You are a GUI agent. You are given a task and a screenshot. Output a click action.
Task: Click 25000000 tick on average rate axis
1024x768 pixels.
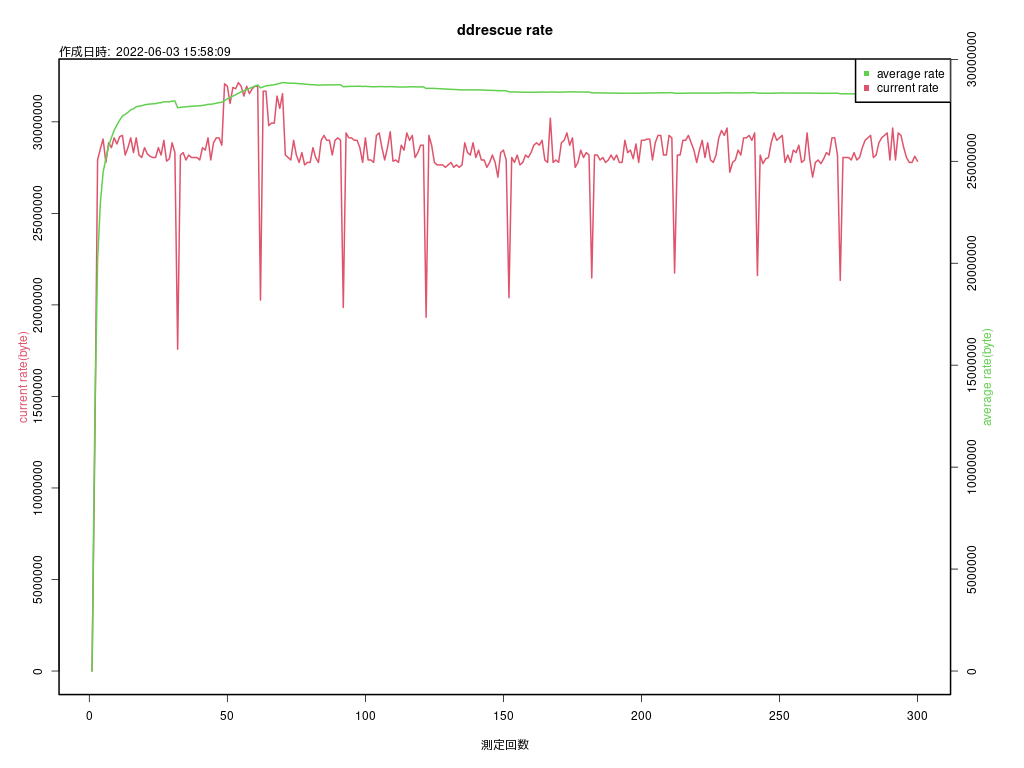coord(972,161)
